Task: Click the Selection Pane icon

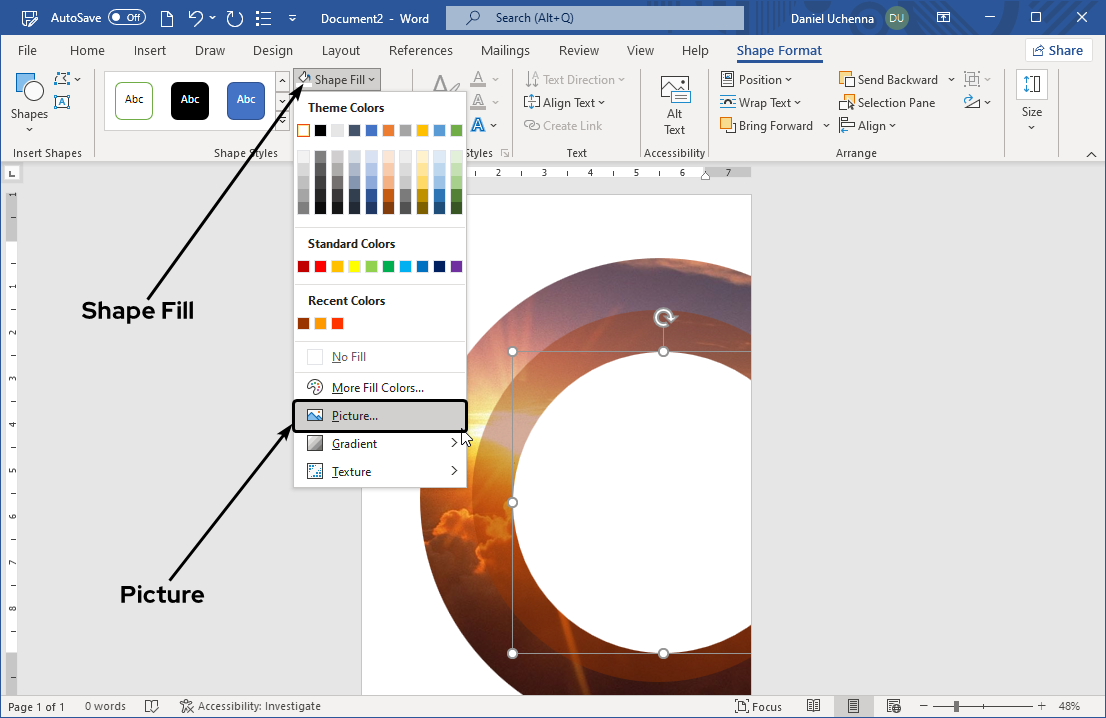Action: point(847,102)
